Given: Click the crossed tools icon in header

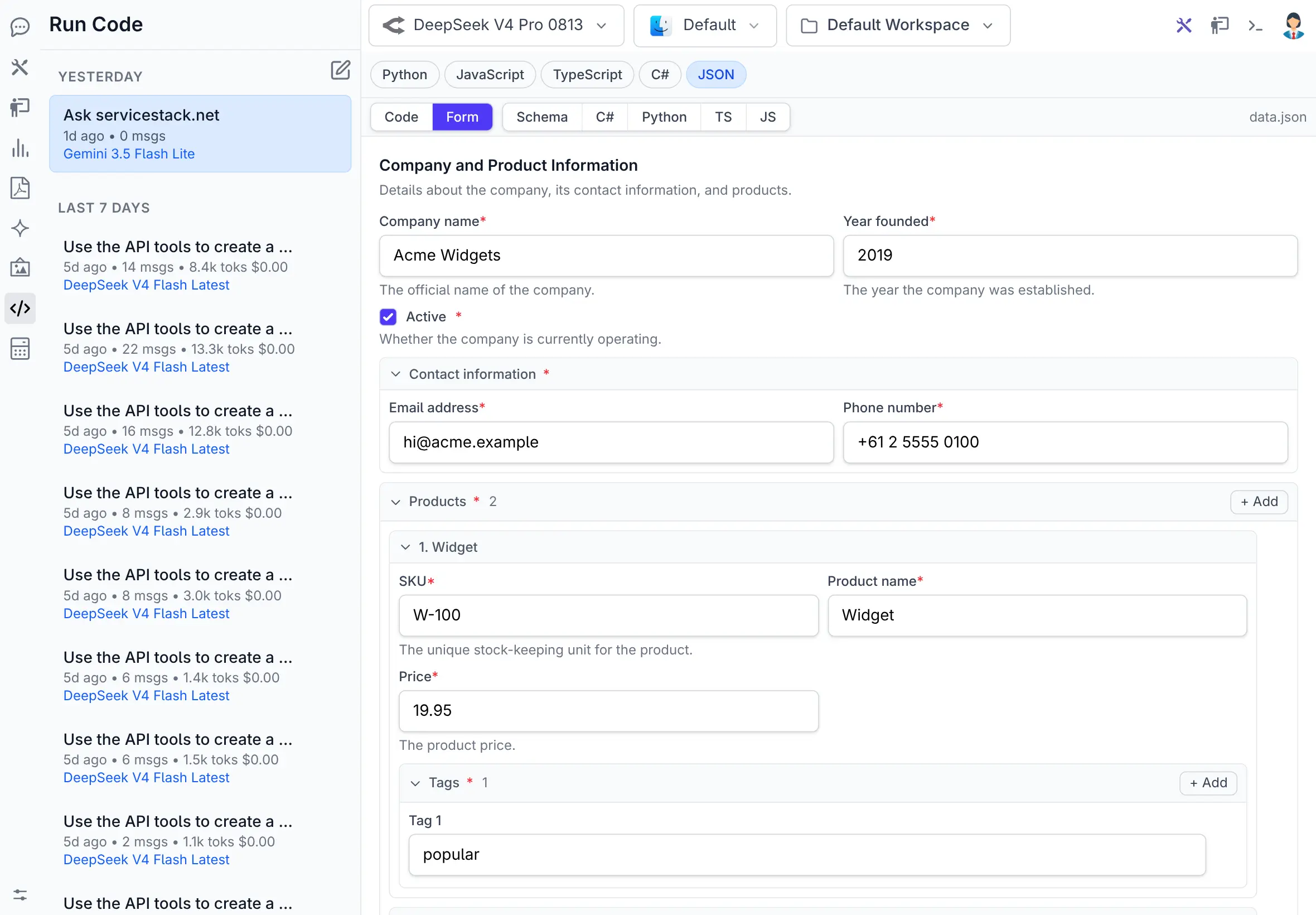Looking at the screenshot, I should tap(1184, 25).
